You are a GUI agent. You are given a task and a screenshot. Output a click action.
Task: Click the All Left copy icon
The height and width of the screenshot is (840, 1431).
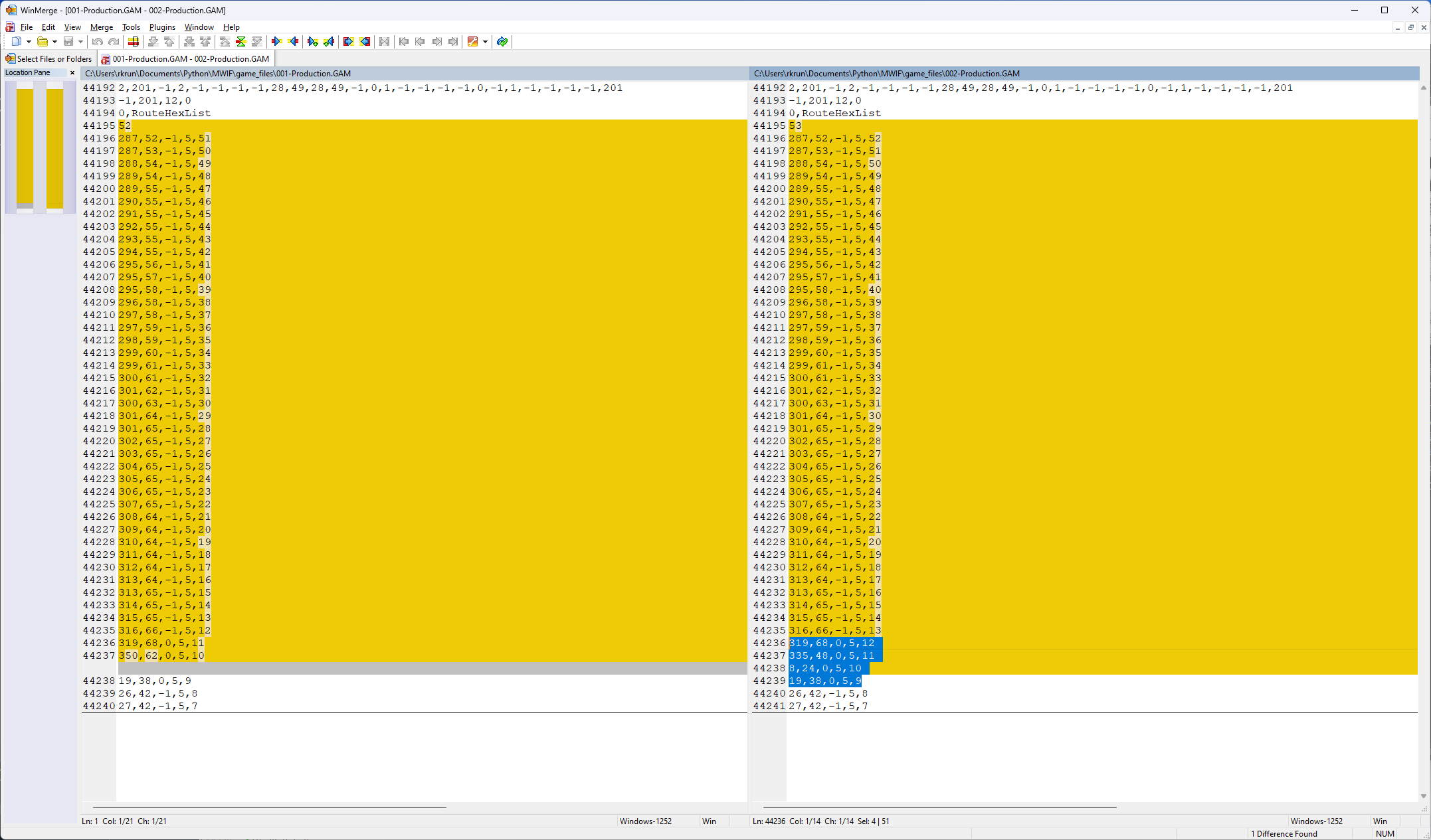tap(365, 42)
